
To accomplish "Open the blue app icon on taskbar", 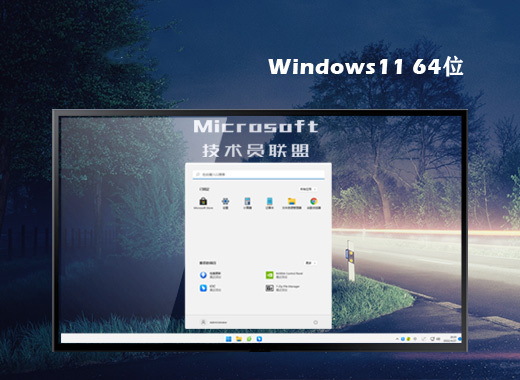I will pyautogui.click(x=259, y=339).
